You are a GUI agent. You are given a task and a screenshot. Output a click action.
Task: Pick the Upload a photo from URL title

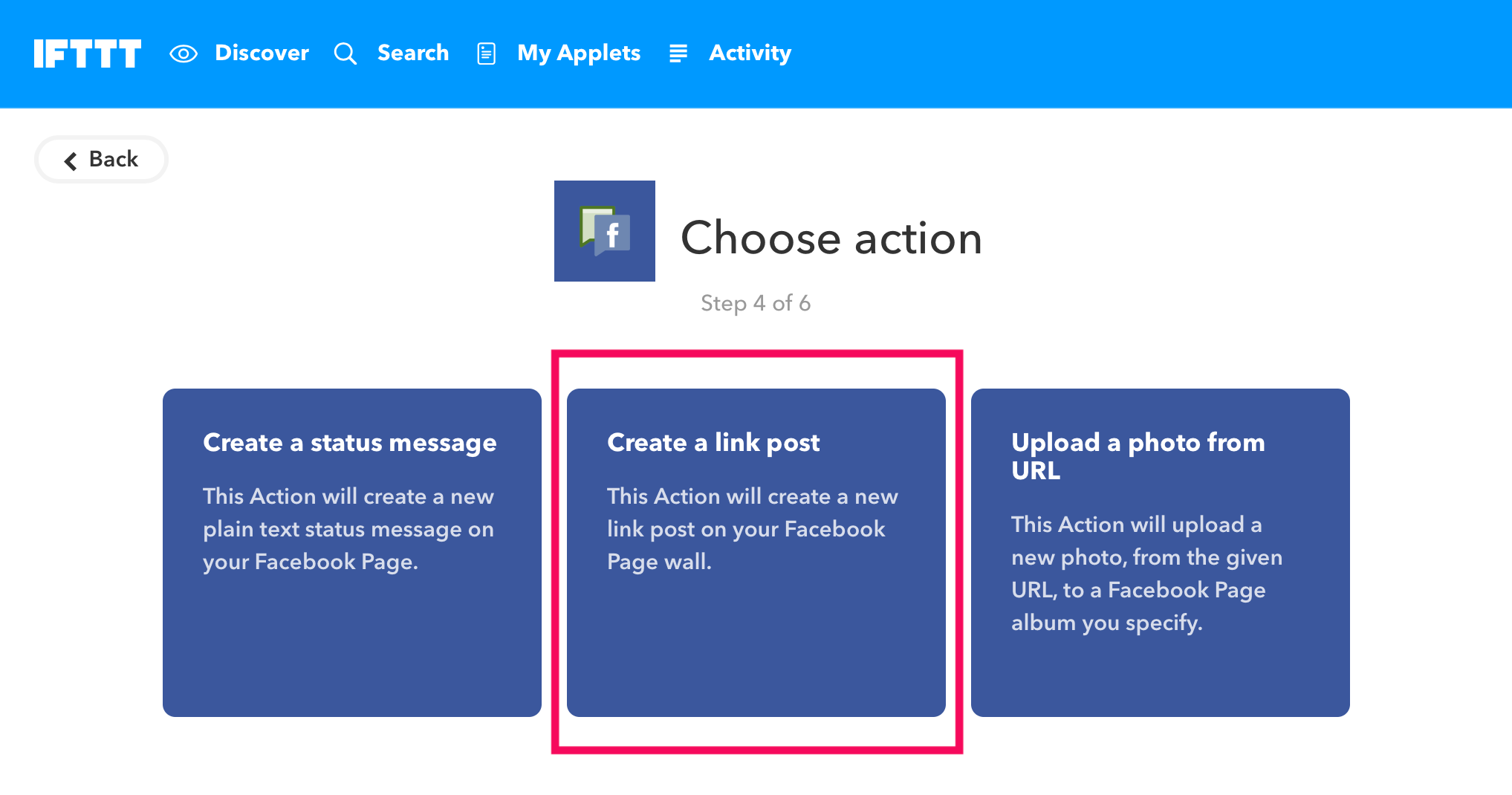tap(1138, 456)
